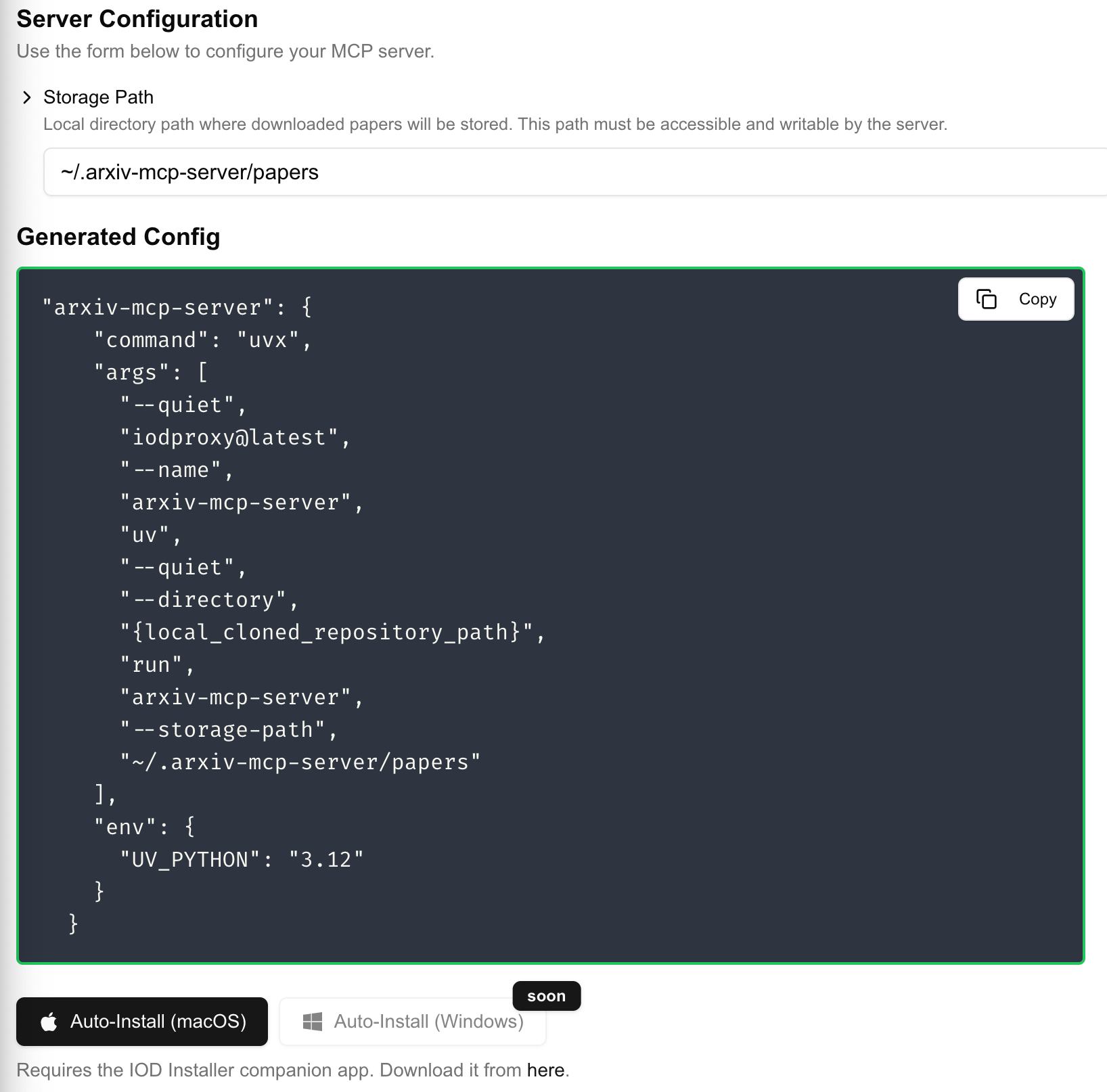Open the IOD Installer download via the here link

tap(545, 1070)
